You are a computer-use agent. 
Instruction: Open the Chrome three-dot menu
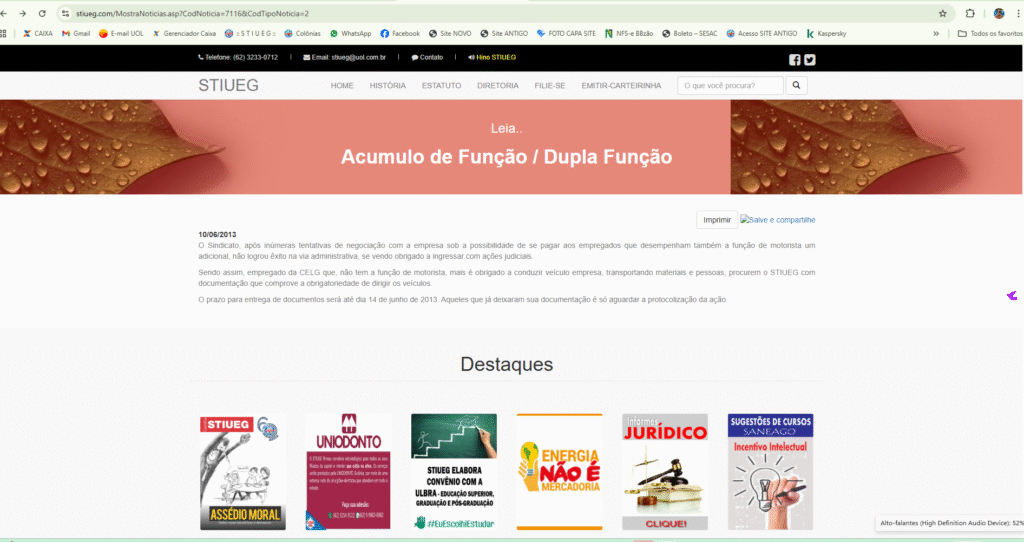coord(1018,14)
